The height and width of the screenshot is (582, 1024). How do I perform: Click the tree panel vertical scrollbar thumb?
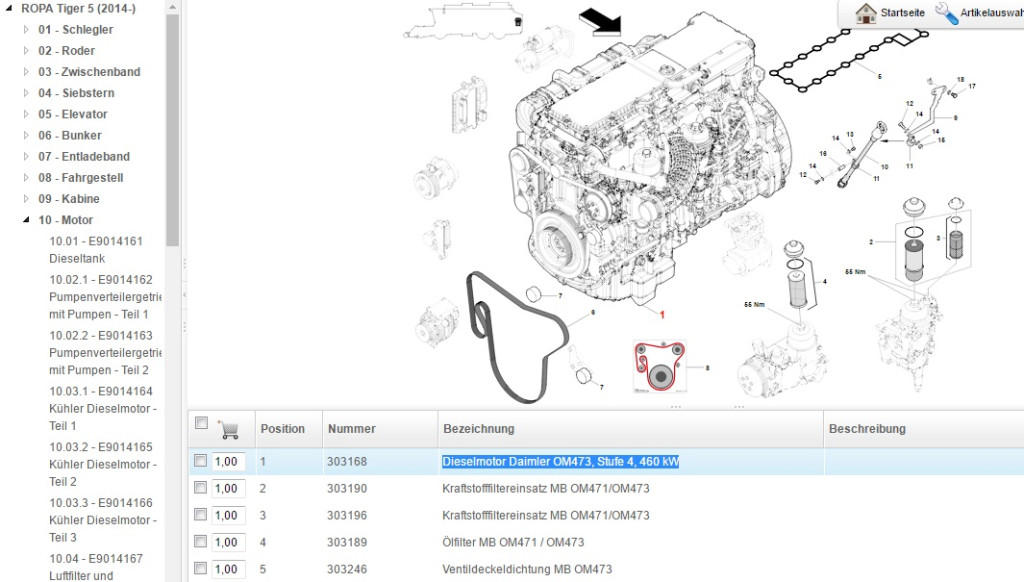coord(172,131)
